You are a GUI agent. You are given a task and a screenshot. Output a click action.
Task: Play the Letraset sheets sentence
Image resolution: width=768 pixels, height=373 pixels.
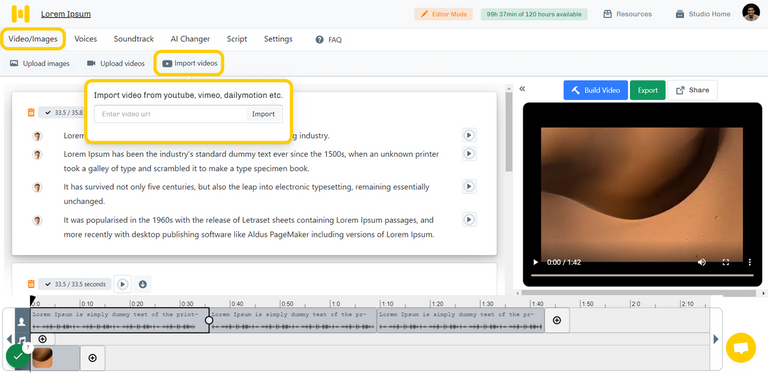coord(469,219)
